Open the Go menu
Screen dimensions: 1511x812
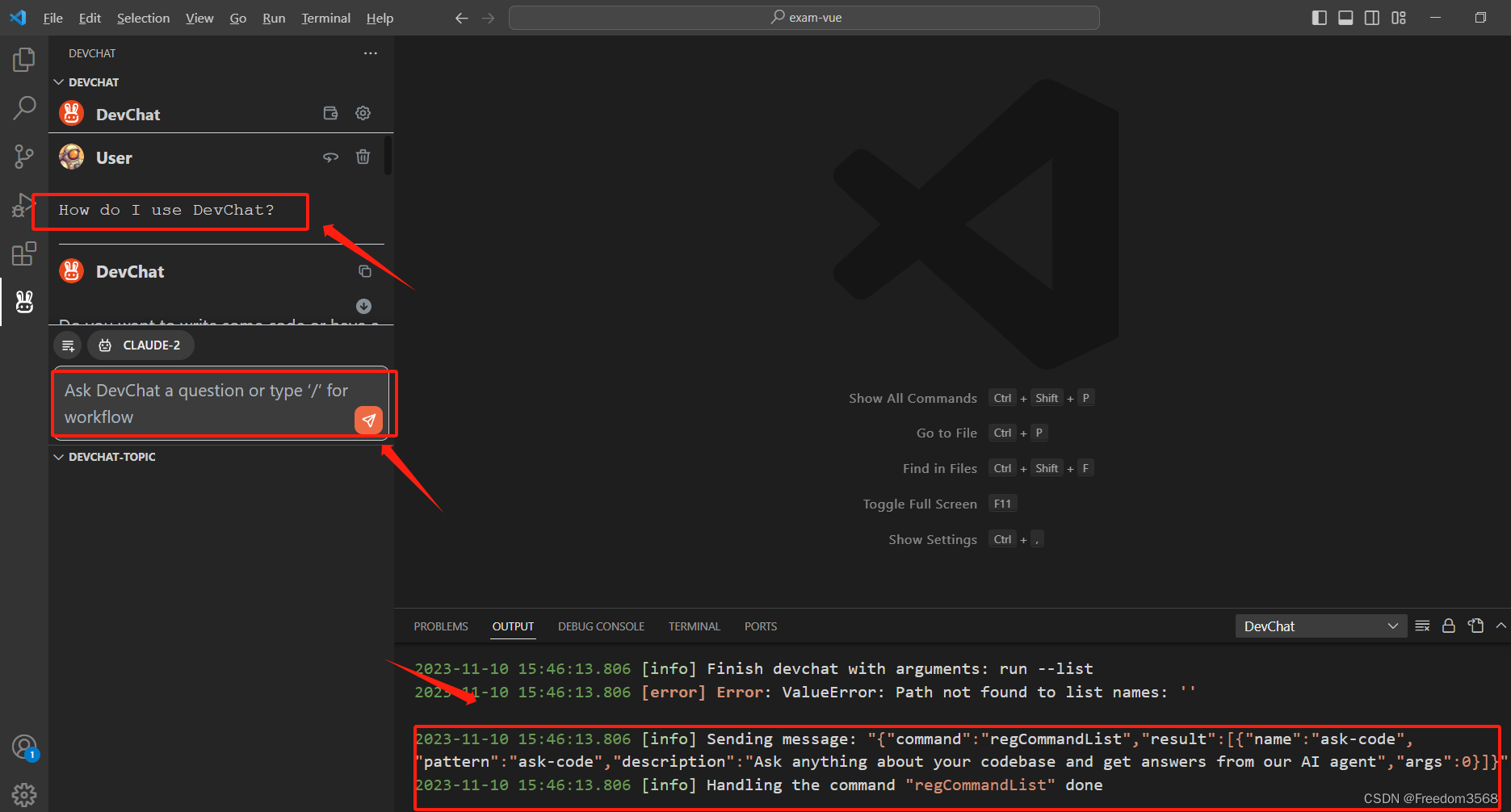[238, 18]
